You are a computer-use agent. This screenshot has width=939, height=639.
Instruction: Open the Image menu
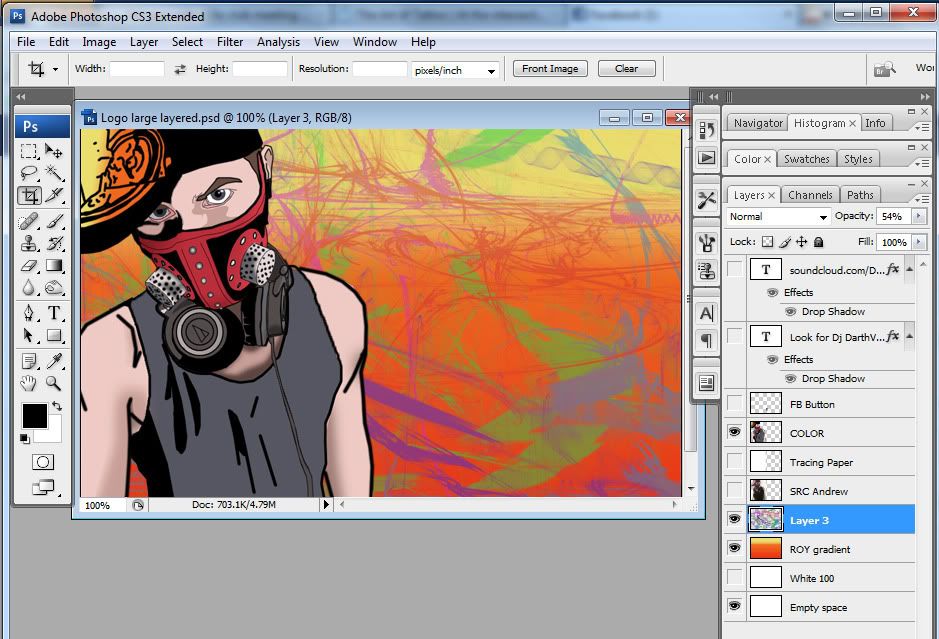point(99,42)
